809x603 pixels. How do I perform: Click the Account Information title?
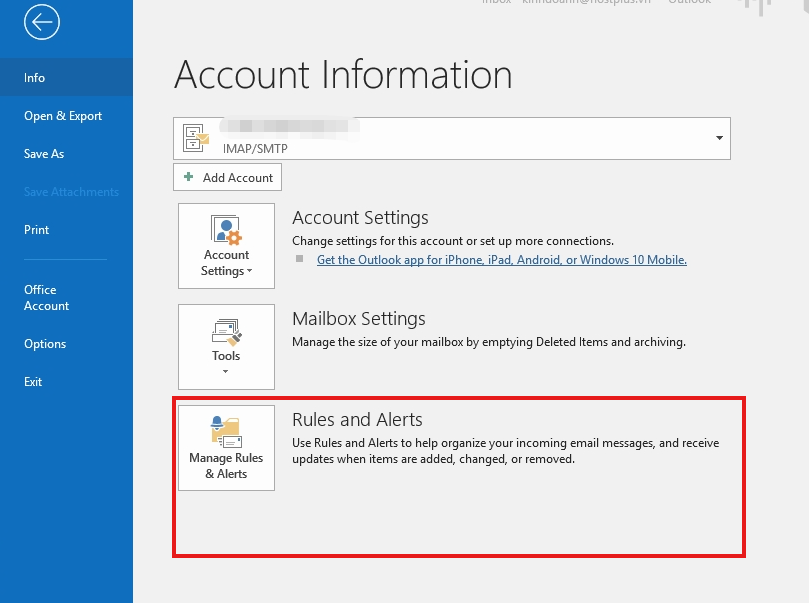pos(343,74)
